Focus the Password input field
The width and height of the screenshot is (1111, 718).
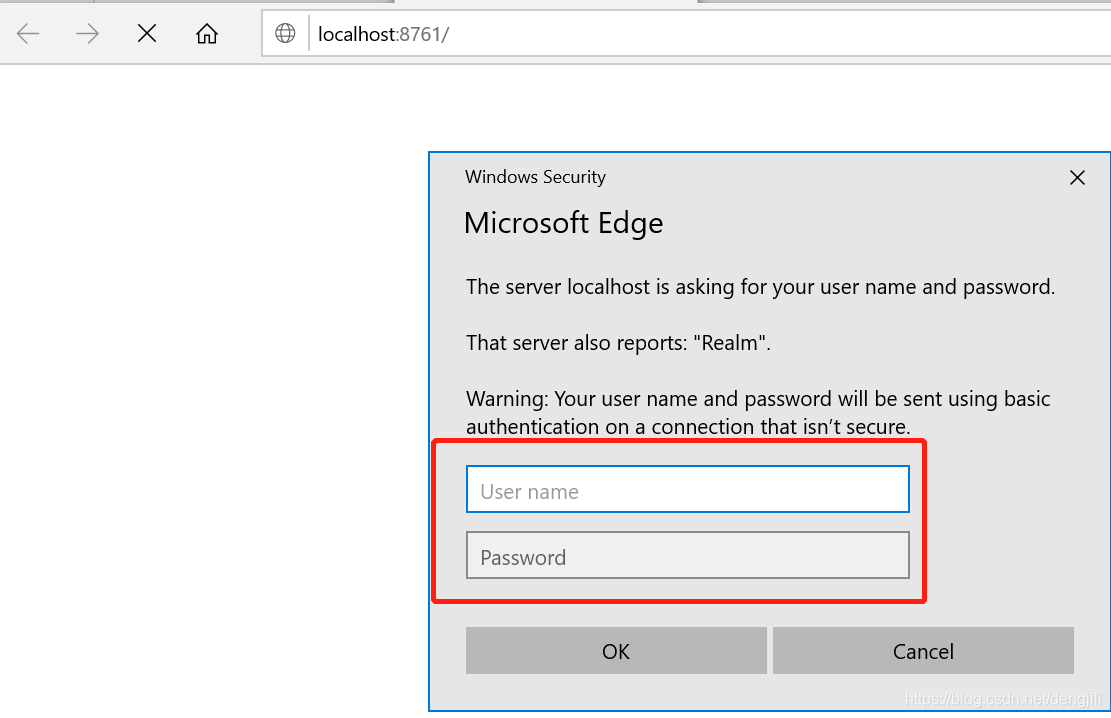click(687, 555)
